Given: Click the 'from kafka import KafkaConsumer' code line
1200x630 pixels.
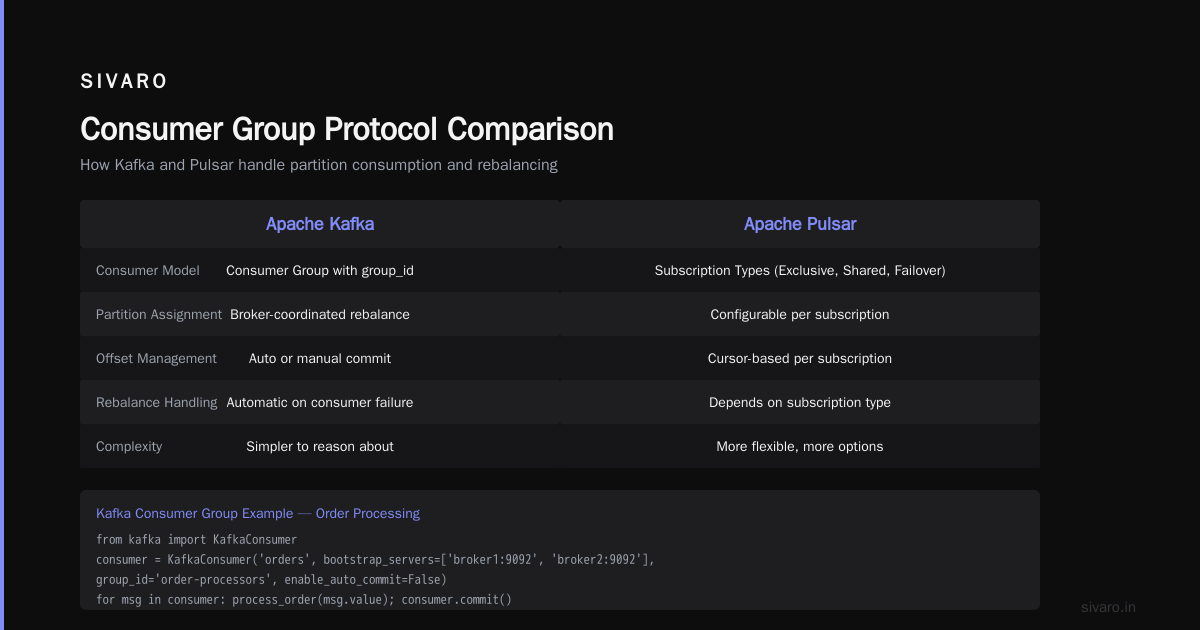Looking at the screenshot, I should click(196, 539).
